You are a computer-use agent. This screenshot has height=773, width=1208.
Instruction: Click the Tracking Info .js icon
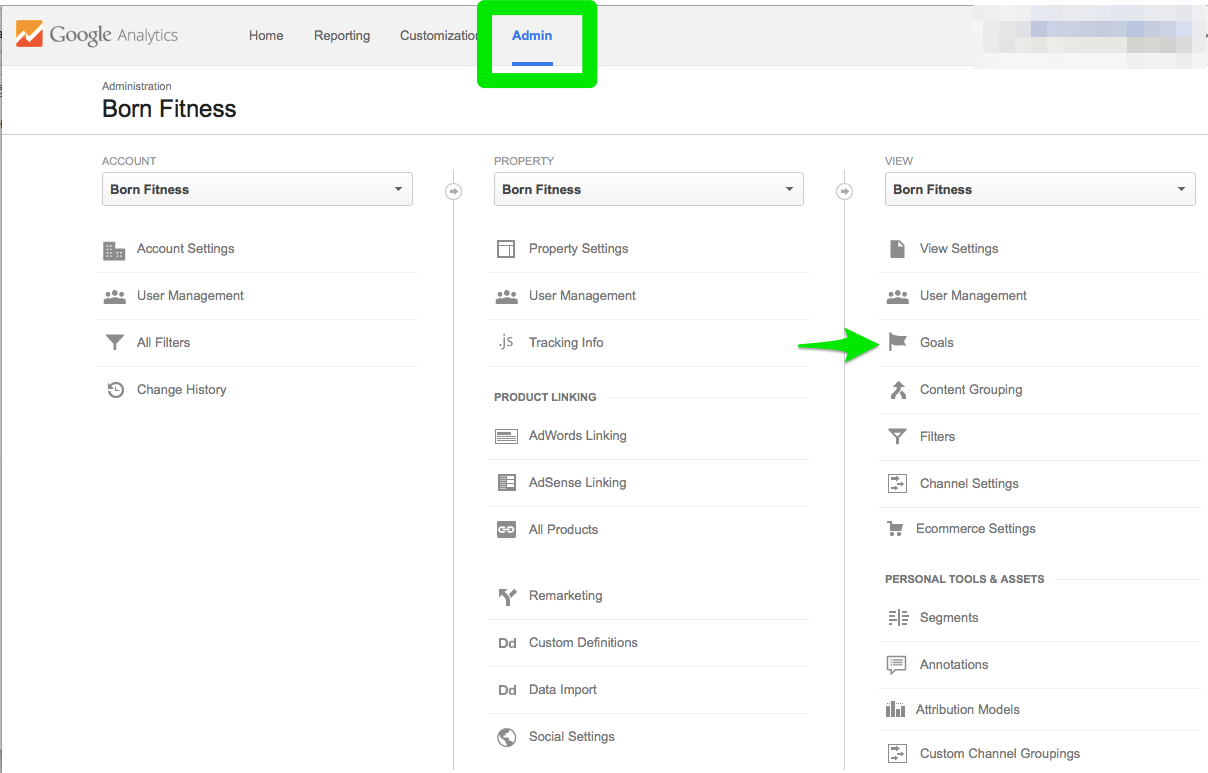[x=506, y=342]
